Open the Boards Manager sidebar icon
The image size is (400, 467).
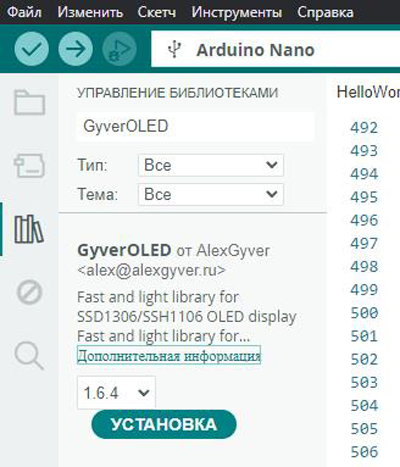click(29, 165)
